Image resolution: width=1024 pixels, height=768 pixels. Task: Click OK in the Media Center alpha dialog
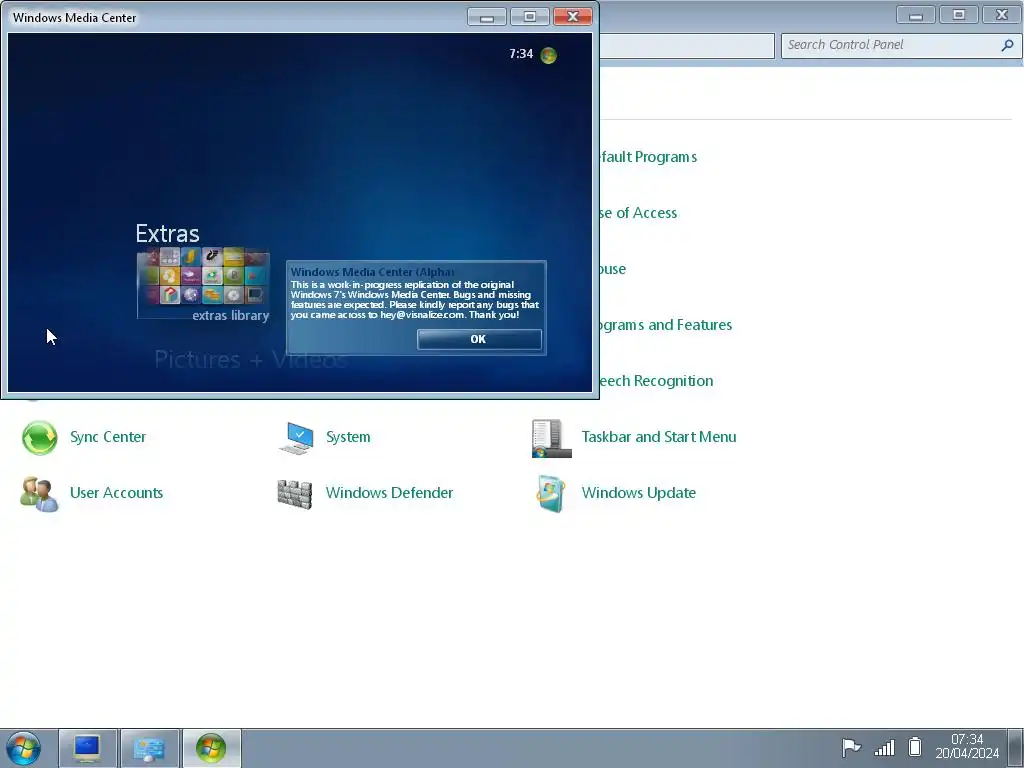[479, 339]
